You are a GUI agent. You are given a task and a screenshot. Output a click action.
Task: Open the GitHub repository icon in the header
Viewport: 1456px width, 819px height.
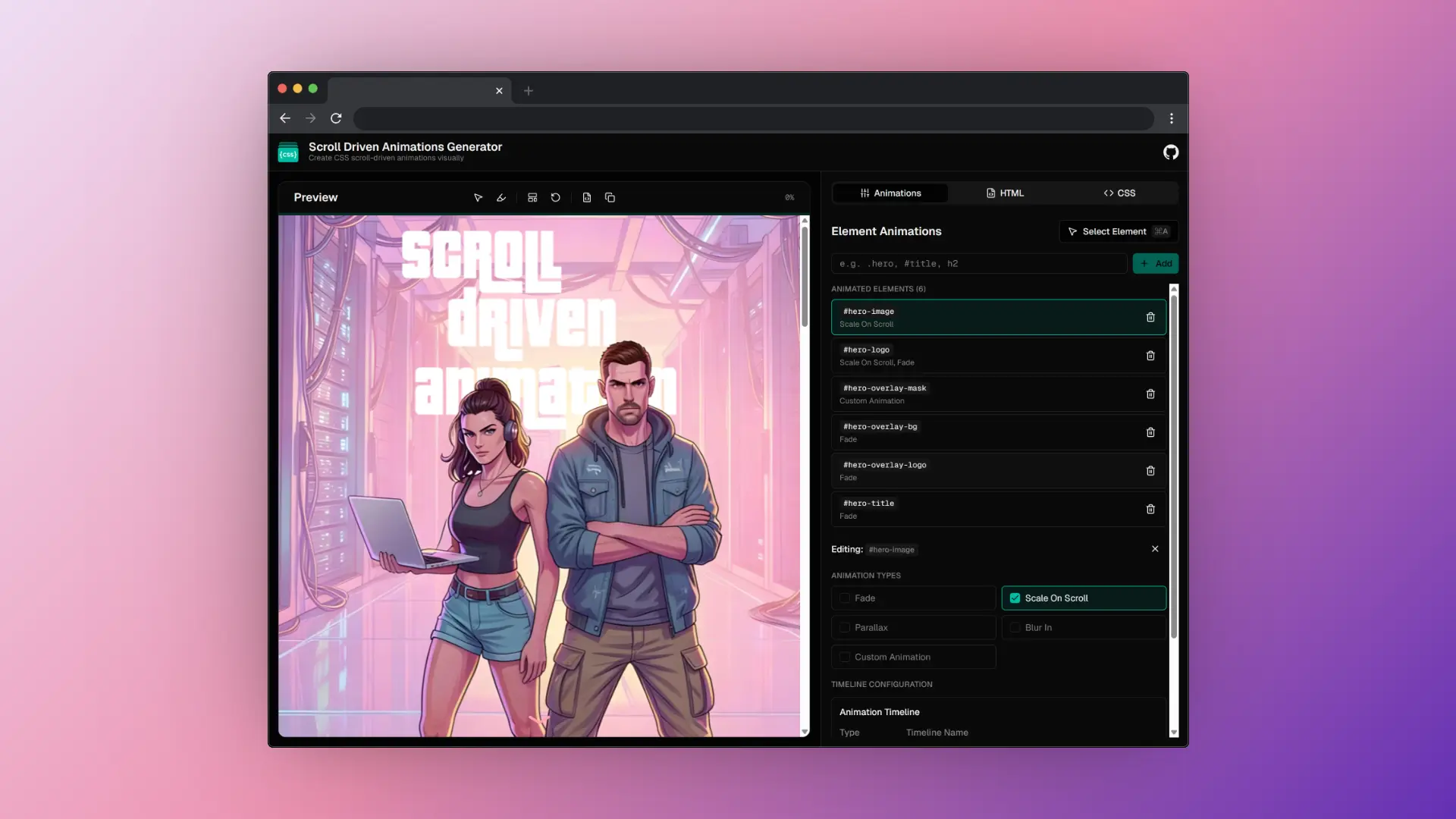(1170, 152)
